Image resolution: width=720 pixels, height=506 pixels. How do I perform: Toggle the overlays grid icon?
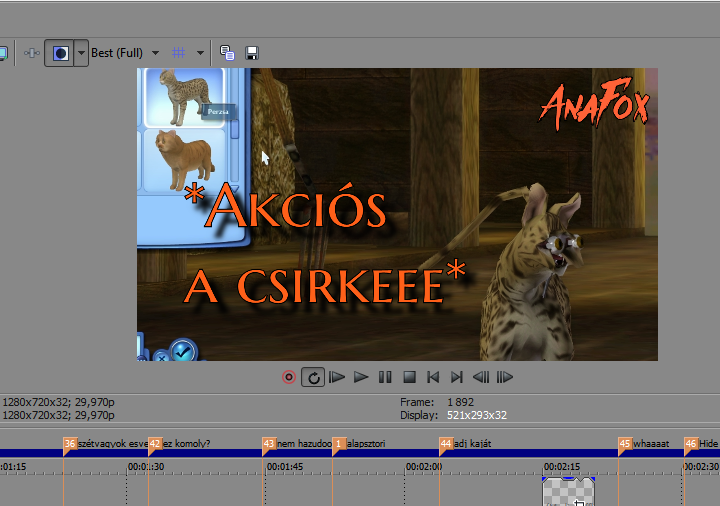178,53
